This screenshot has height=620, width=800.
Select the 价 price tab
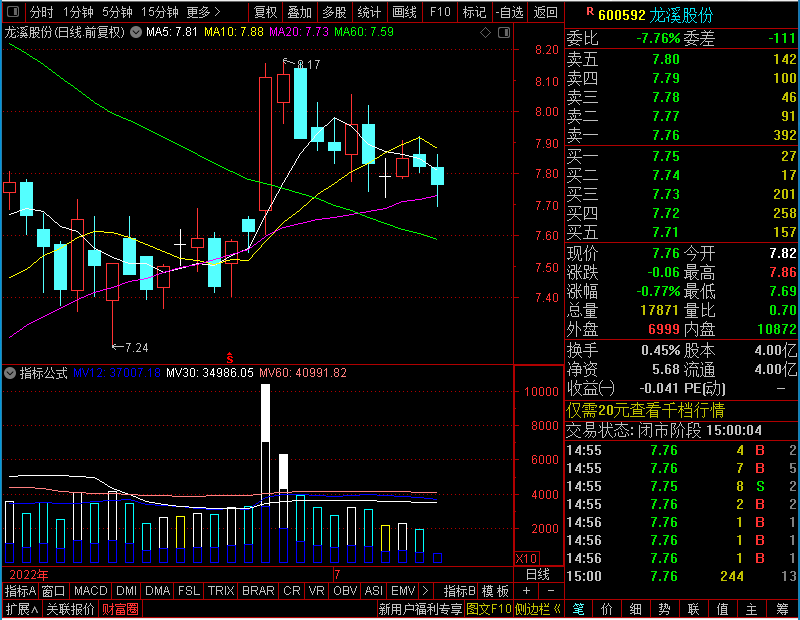[x=607, y=609]
